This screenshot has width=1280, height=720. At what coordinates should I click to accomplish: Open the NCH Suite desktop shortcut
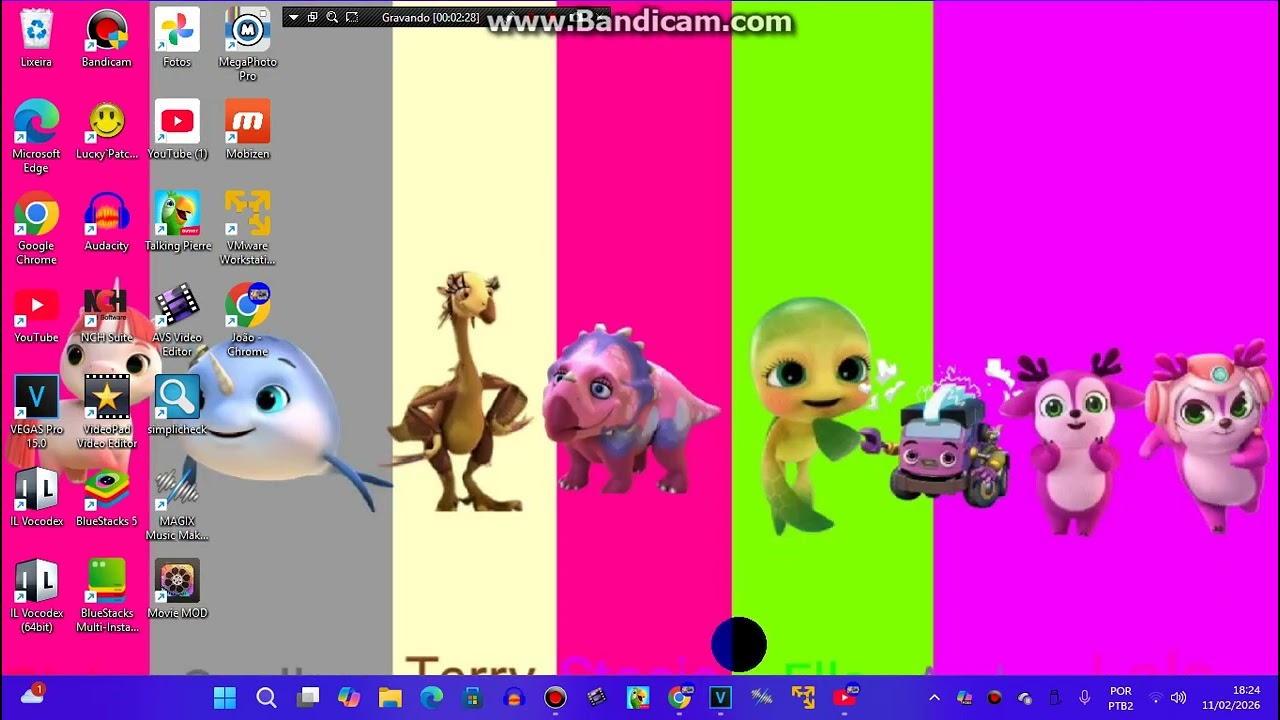106,315
